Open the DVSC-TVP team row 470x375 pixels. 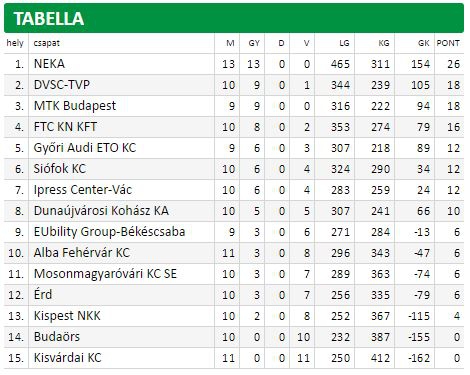(x=234, y=85)
